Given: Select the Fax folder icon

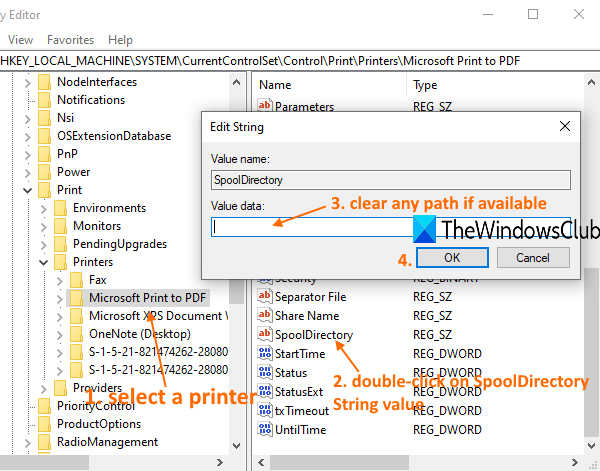Looking at the screenshot, I should pos(77,280).
